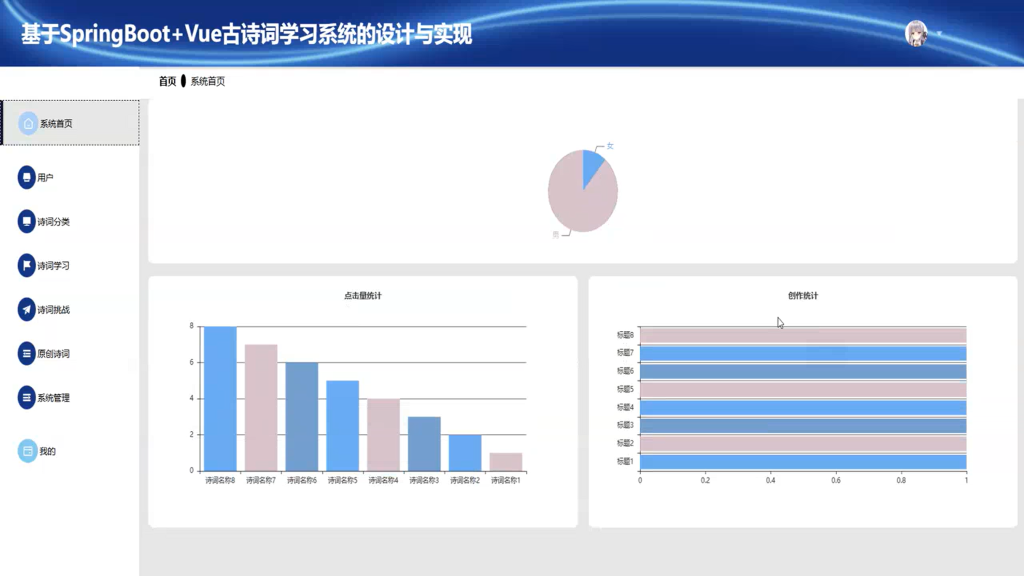
Task: Click the 我的 profile icon in sidebar
Action: click(27, 451)
